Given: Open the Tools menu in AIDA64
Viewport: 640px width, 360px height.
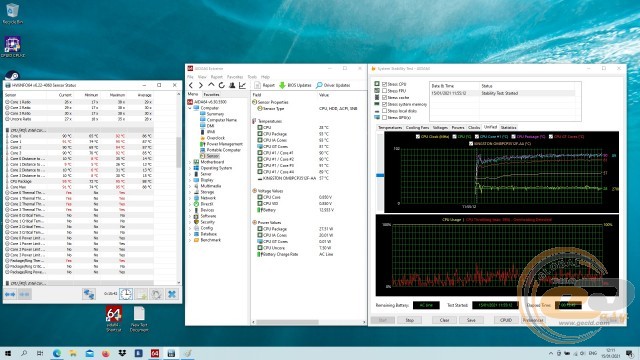Looking at the screenshot, I should 252,77.
